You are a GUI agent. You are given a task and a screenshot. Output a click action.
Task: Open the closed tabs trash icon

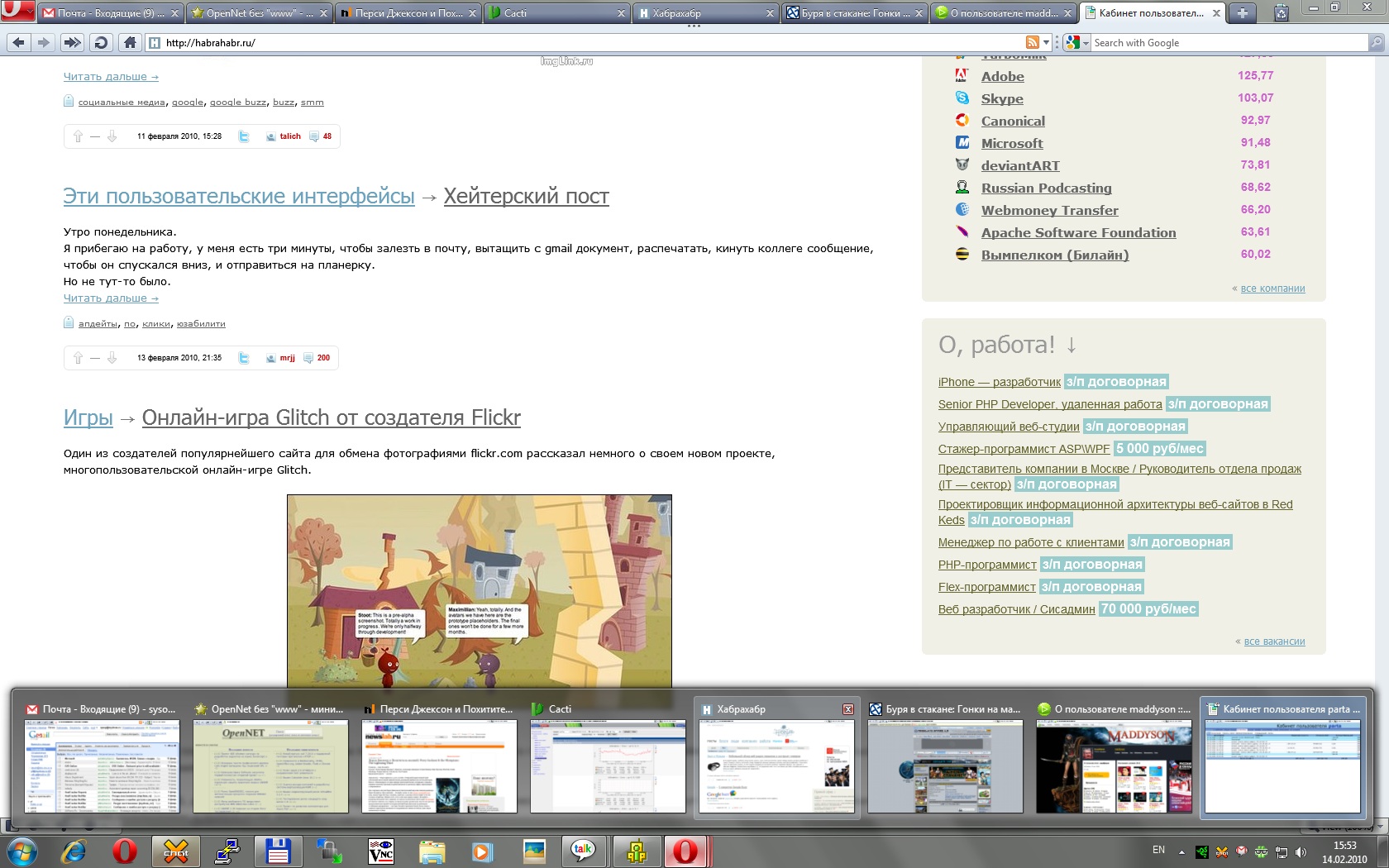coord(1281,12)
